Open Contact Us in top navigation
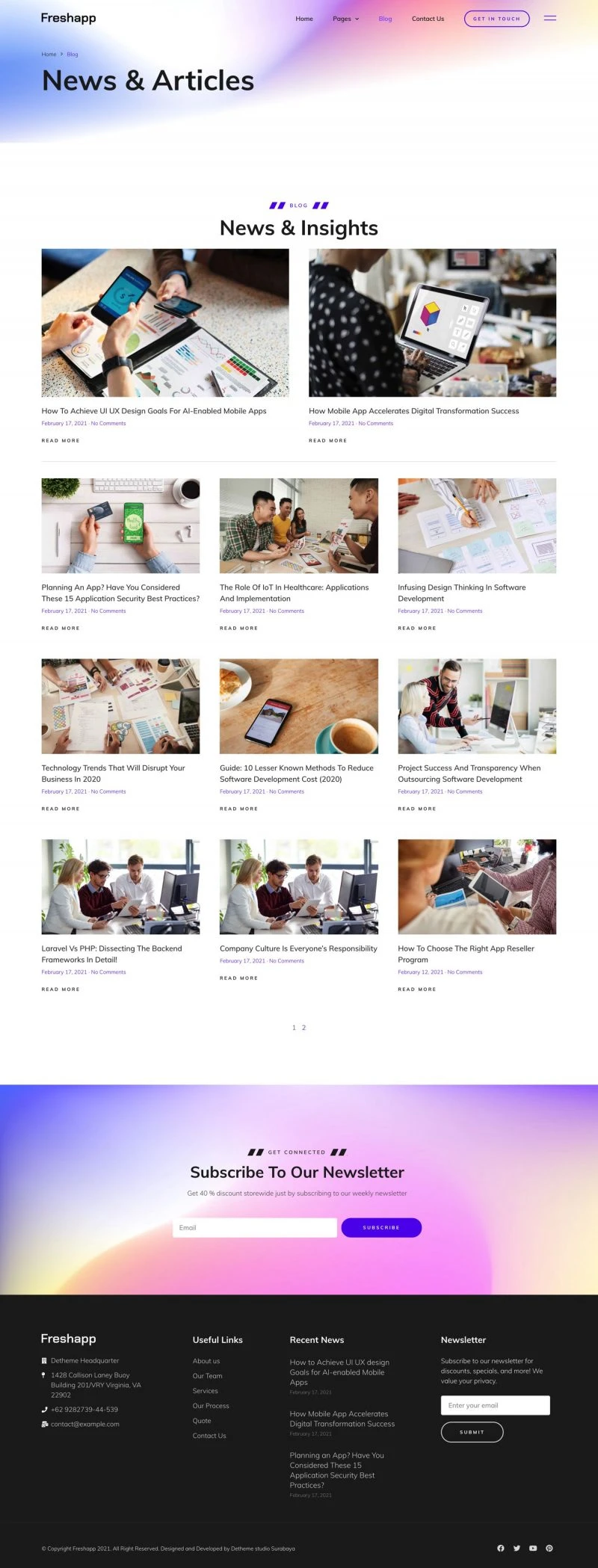The width and height of the screenshot is (598, 1568). click(428, 19)
